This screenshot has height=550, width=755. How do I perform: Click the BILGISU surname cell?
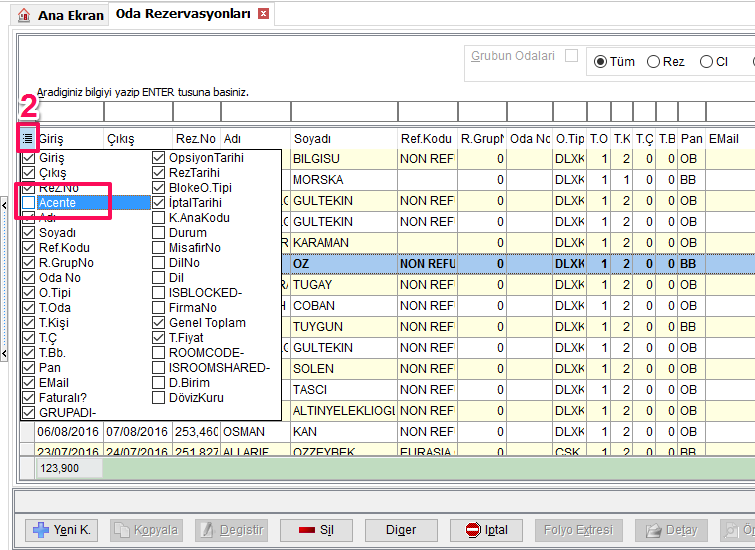tap(344, 159)
